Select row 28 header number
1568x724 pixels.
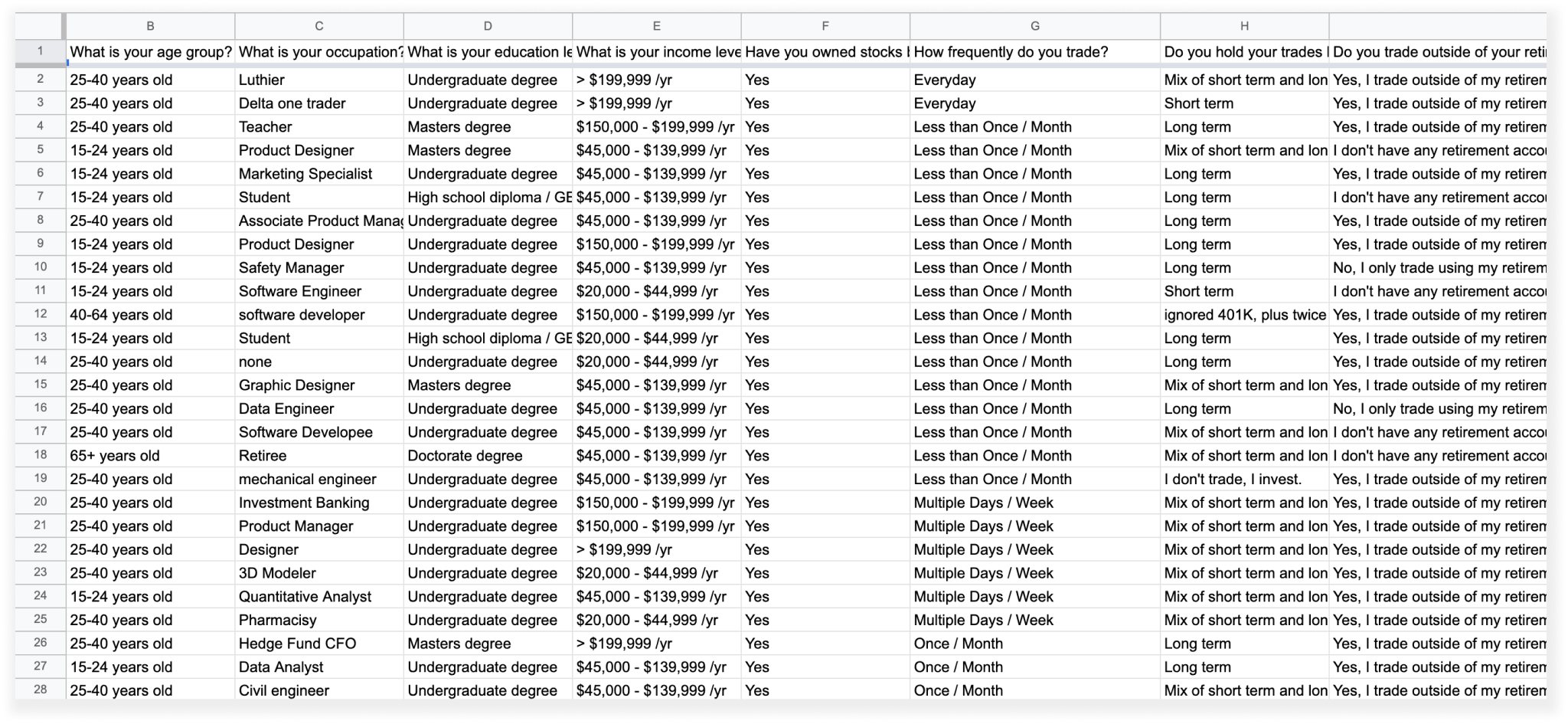point(41,690)
